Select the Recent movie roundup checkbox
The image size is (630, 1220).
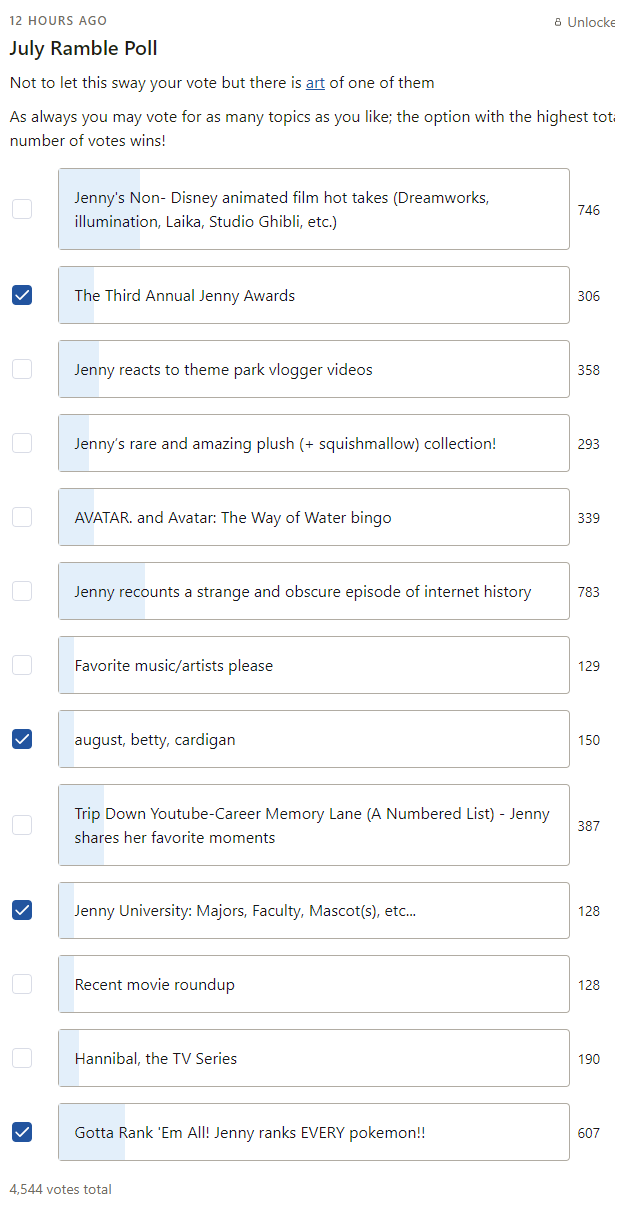22,984
